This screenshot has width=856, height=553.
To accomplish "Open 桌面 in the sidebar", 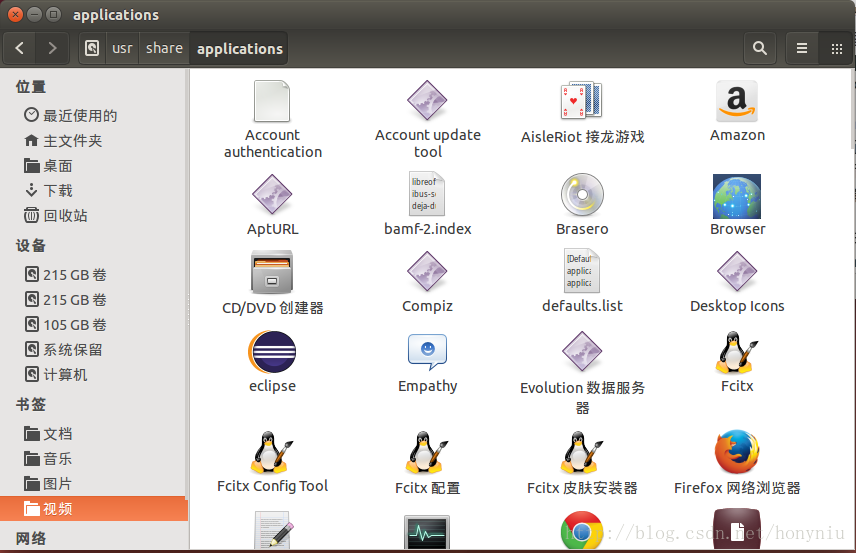I will (94, 165).
